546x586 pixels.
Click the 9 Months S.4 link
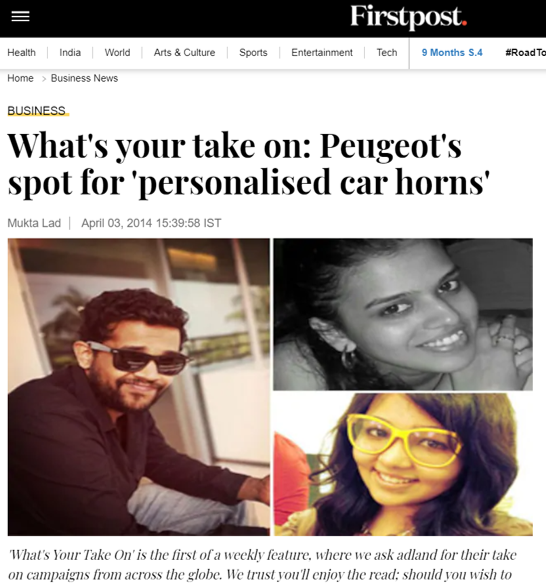[452, 53]
